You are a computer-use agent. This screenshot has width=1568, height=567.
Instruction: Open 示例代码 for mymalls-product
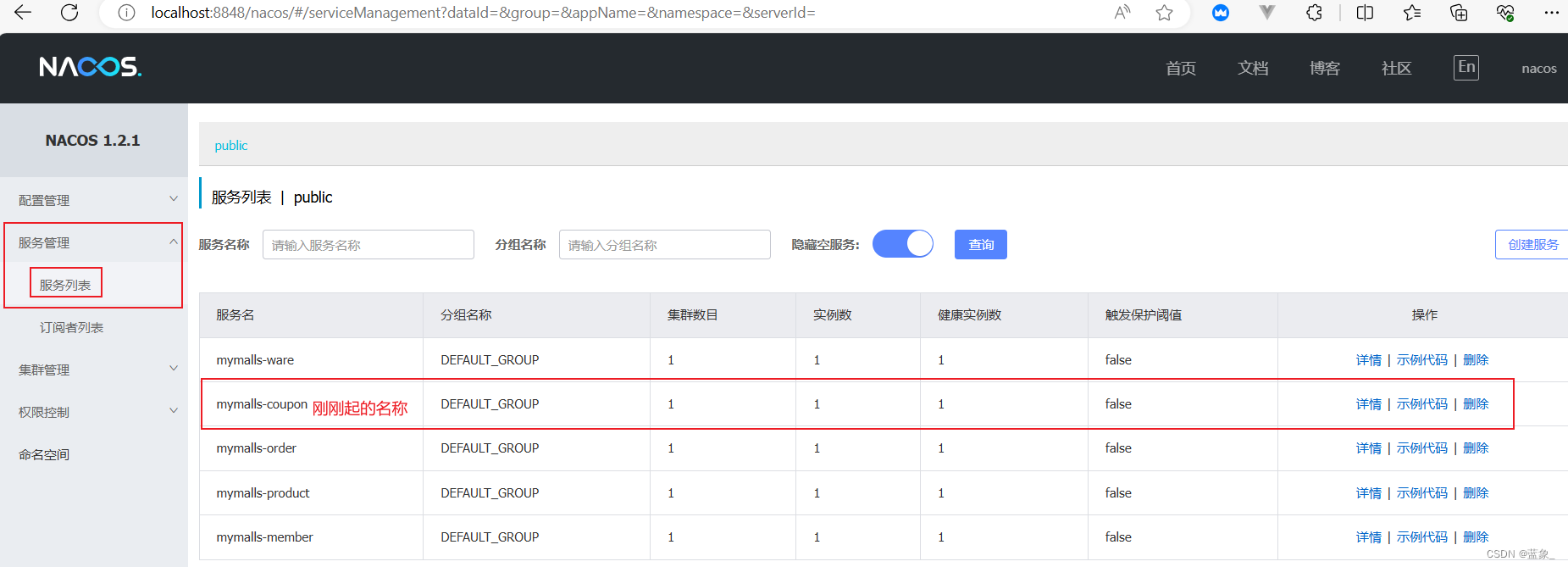click(1422, 493)
